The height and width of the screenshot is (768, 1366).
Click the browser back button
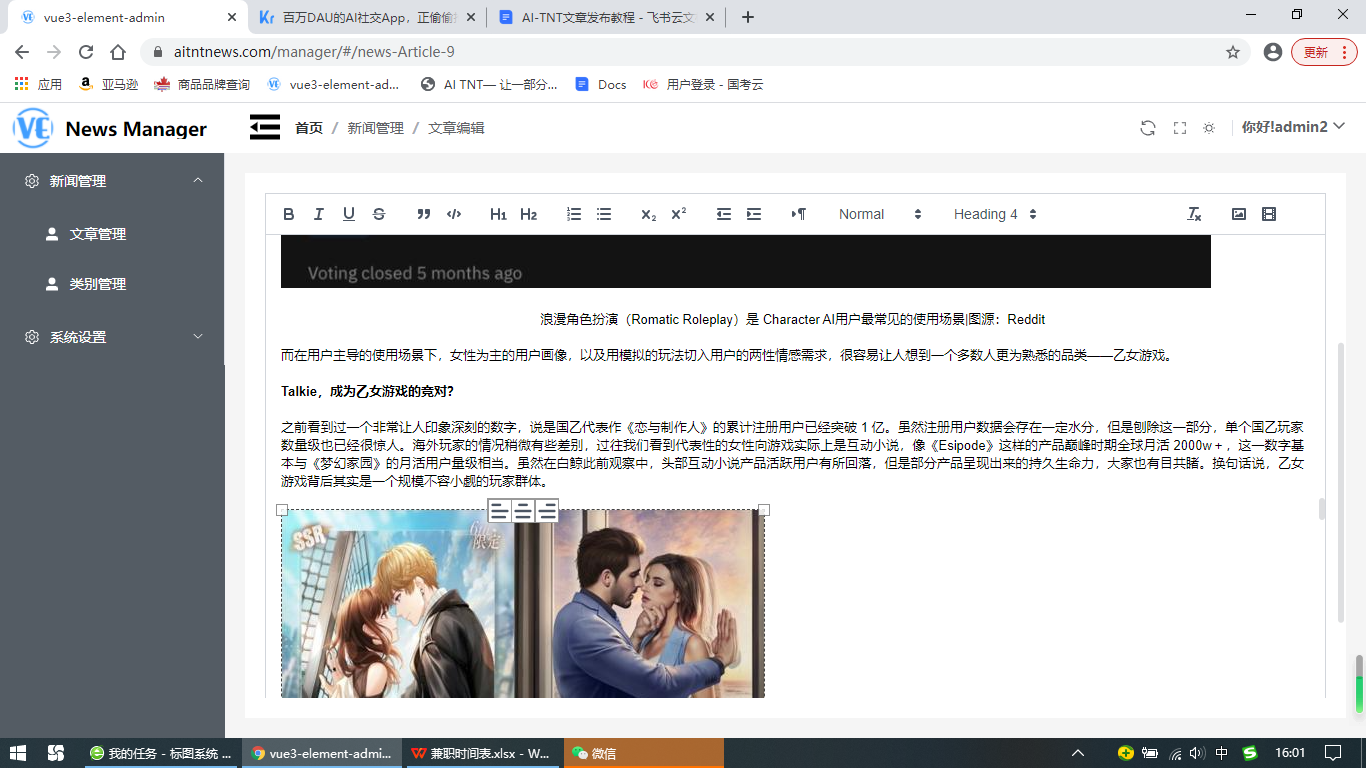21,52
